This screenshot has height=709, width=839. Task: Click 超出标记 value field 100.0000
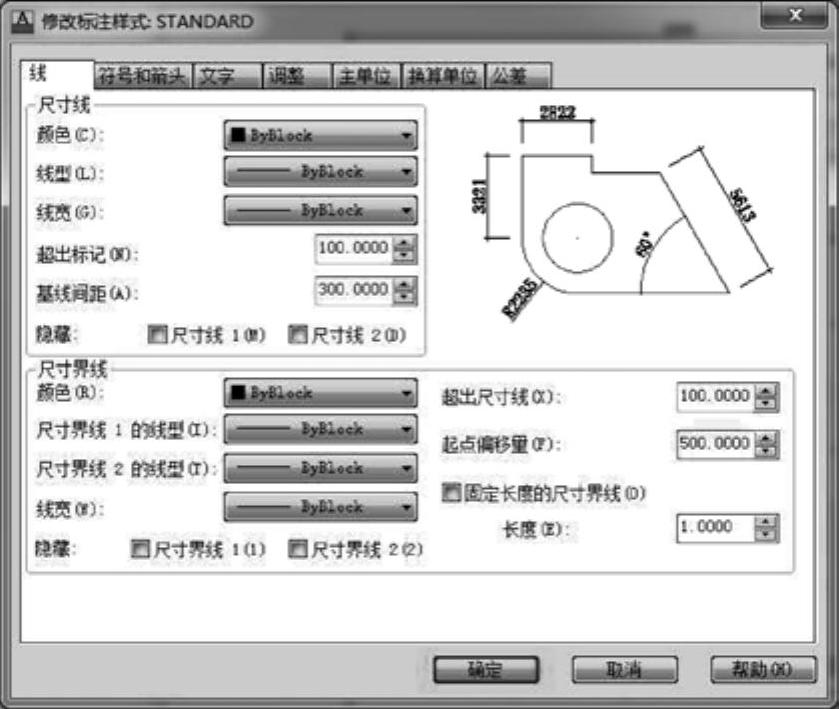[x=354, y=249]
